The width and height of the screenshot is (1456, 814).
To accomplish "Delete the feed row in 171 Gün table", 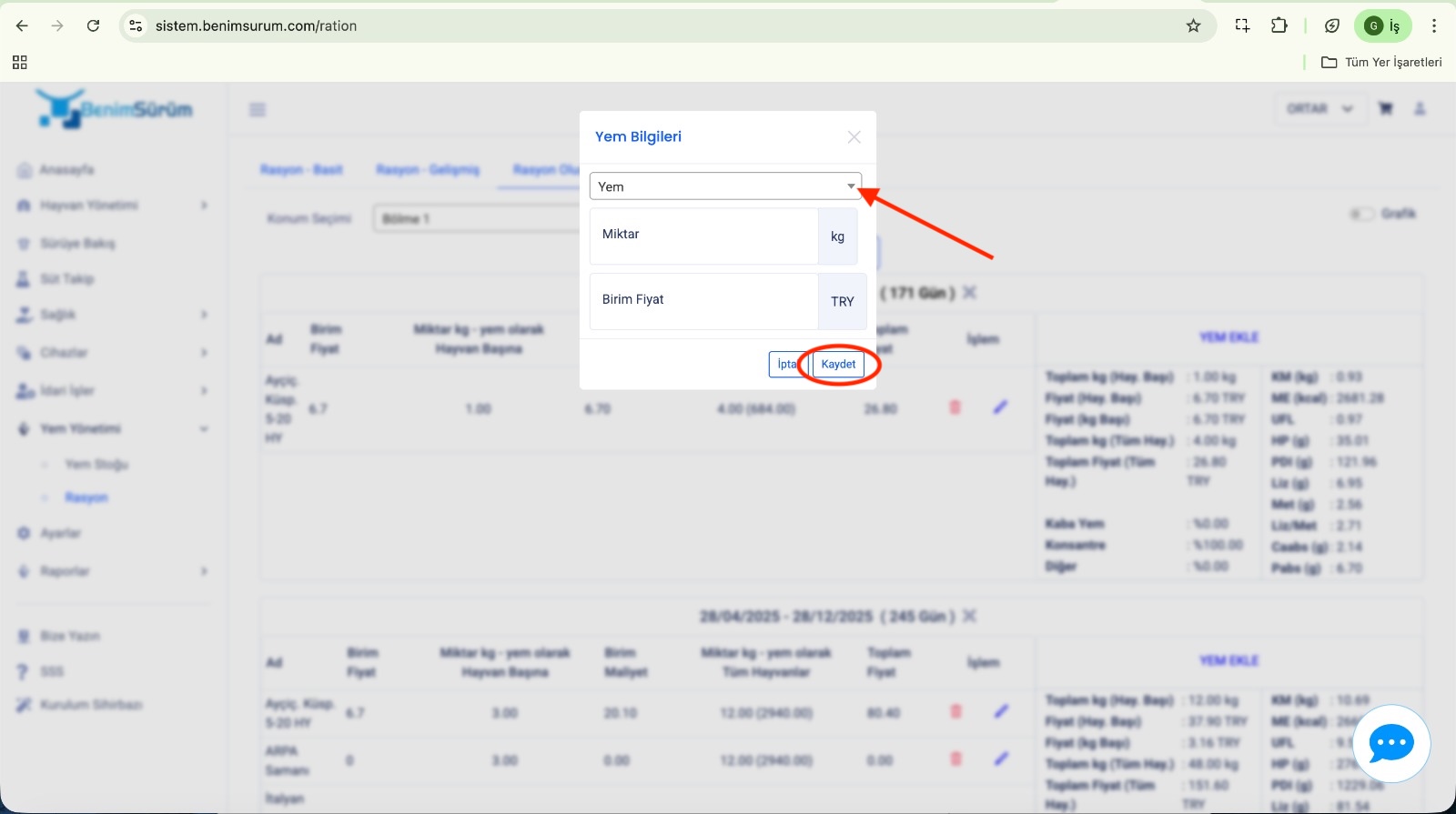I will pos(955,407).
